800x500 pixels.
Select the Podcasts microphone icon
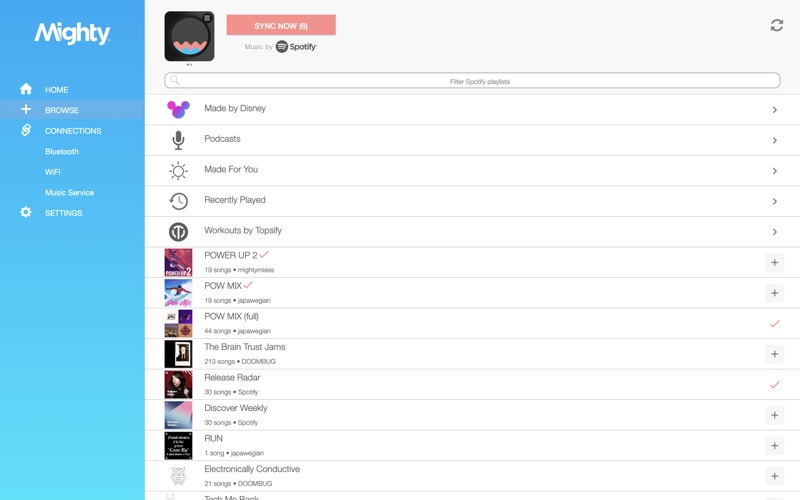pyautogui.click(x=178, y=140)
